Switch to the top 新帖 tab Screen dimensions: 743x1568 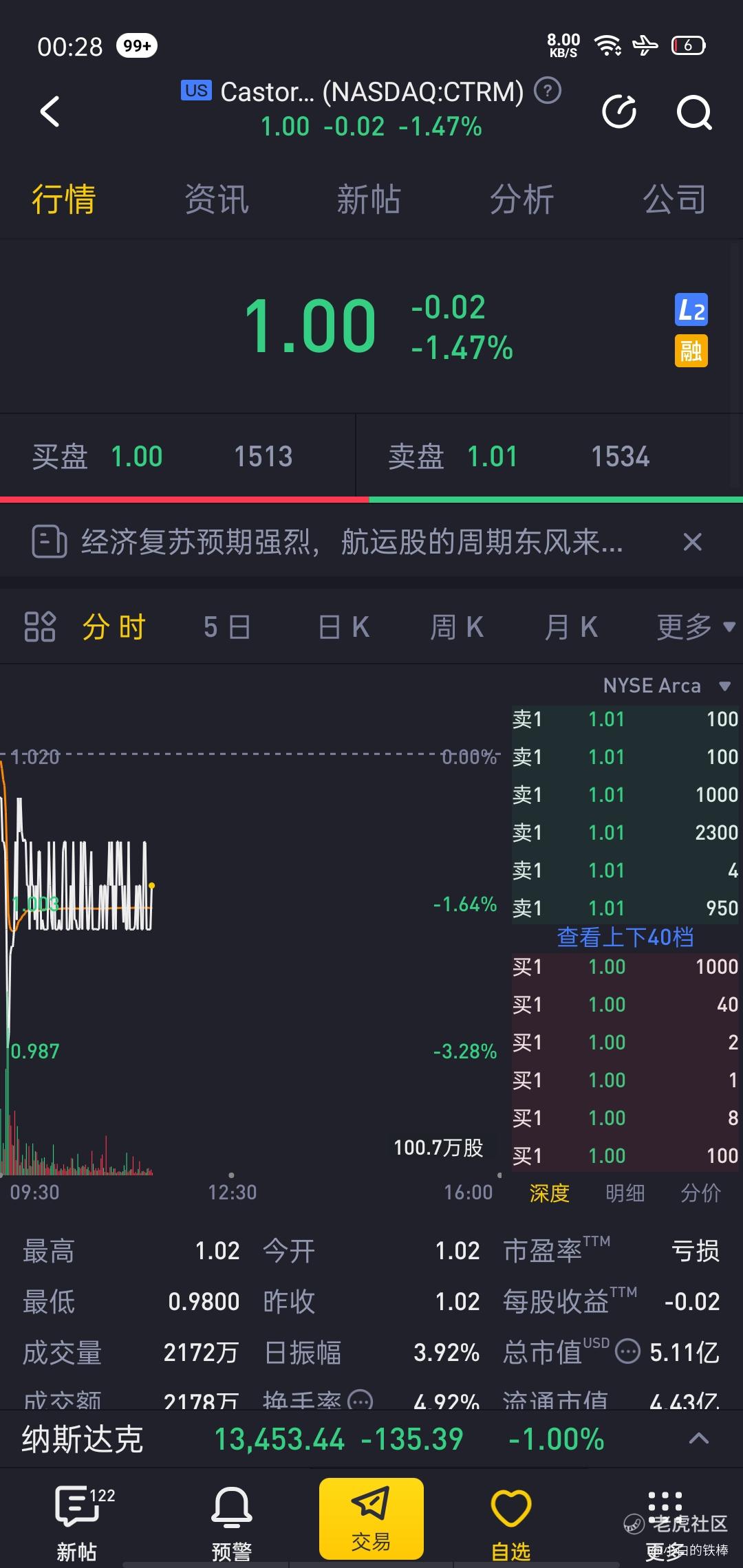click(369, 199)
